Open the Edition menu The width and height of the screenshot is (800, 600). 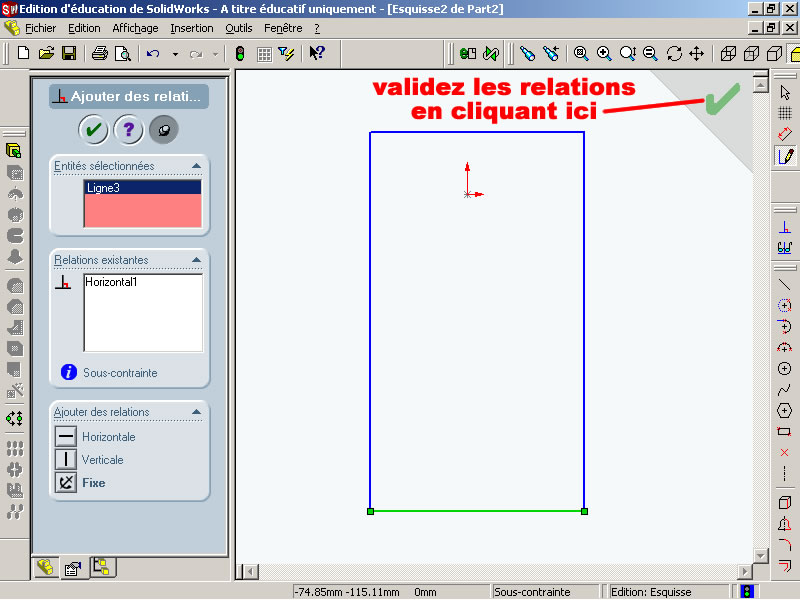84,28
